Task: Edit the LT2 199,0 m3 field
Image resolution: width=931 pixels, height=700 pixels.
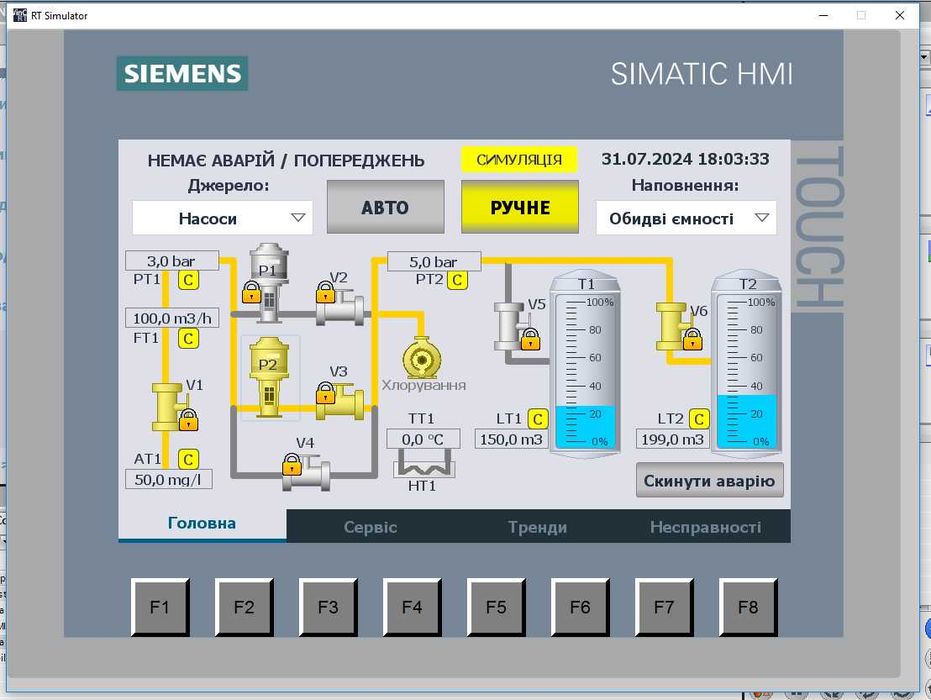Action: click(673, 439)
